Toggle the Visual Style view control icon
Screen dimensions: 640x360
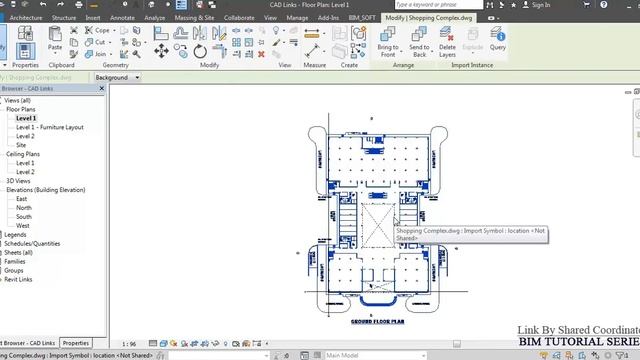(163, 344)
